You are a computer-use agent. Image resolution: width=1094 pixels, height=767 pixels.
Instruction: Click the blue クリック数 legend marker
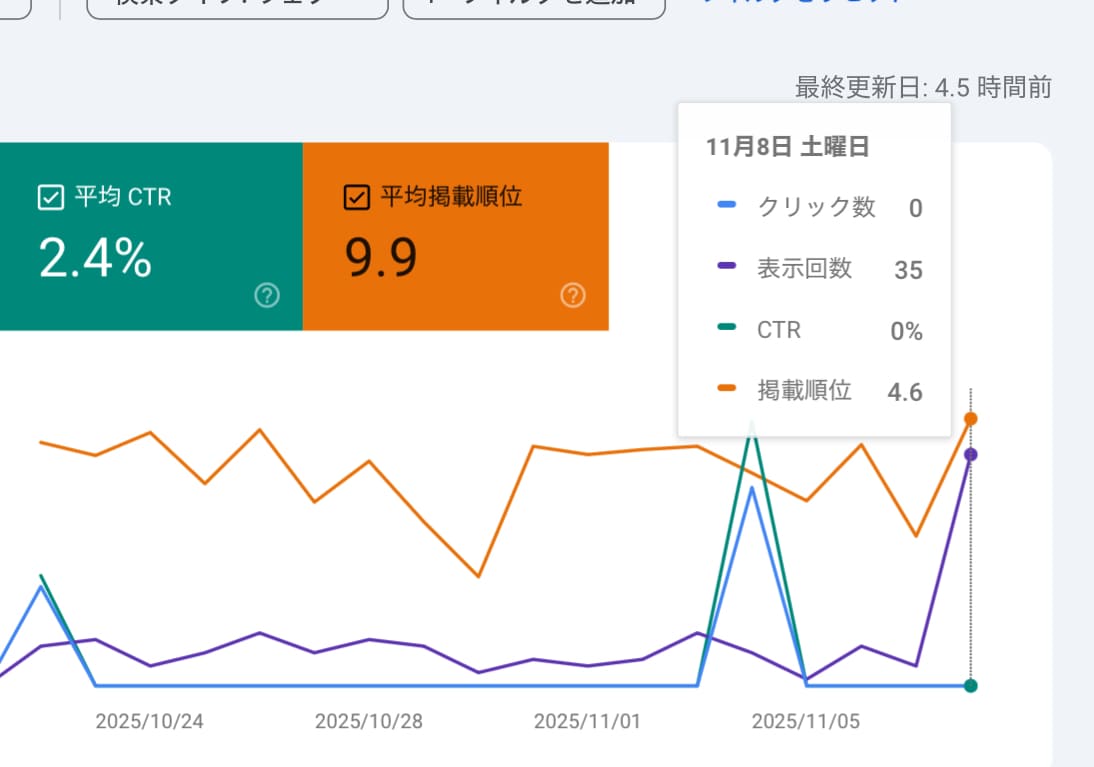point(726,204)
